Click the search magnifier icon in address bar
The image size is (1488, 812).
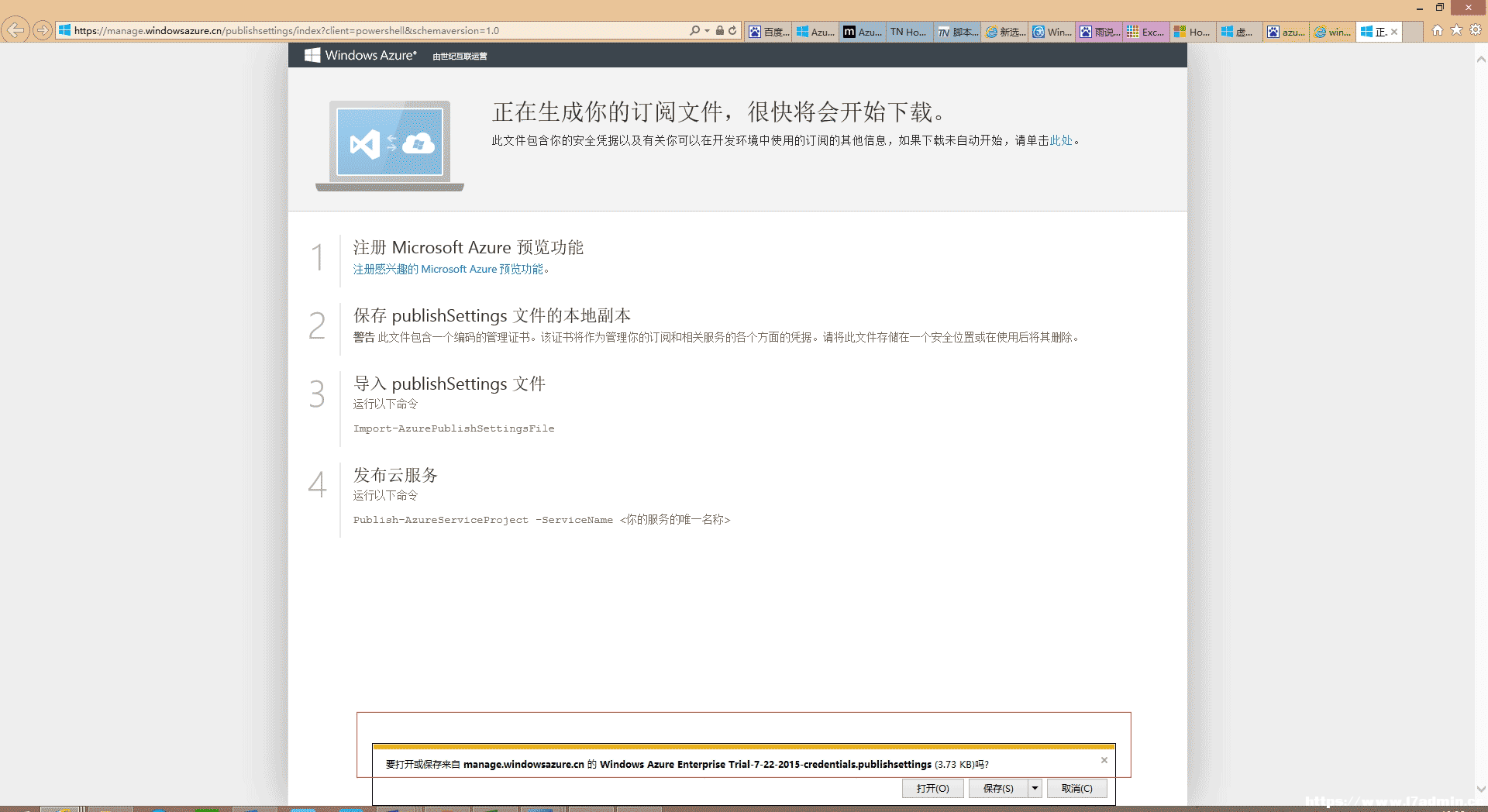694,30
